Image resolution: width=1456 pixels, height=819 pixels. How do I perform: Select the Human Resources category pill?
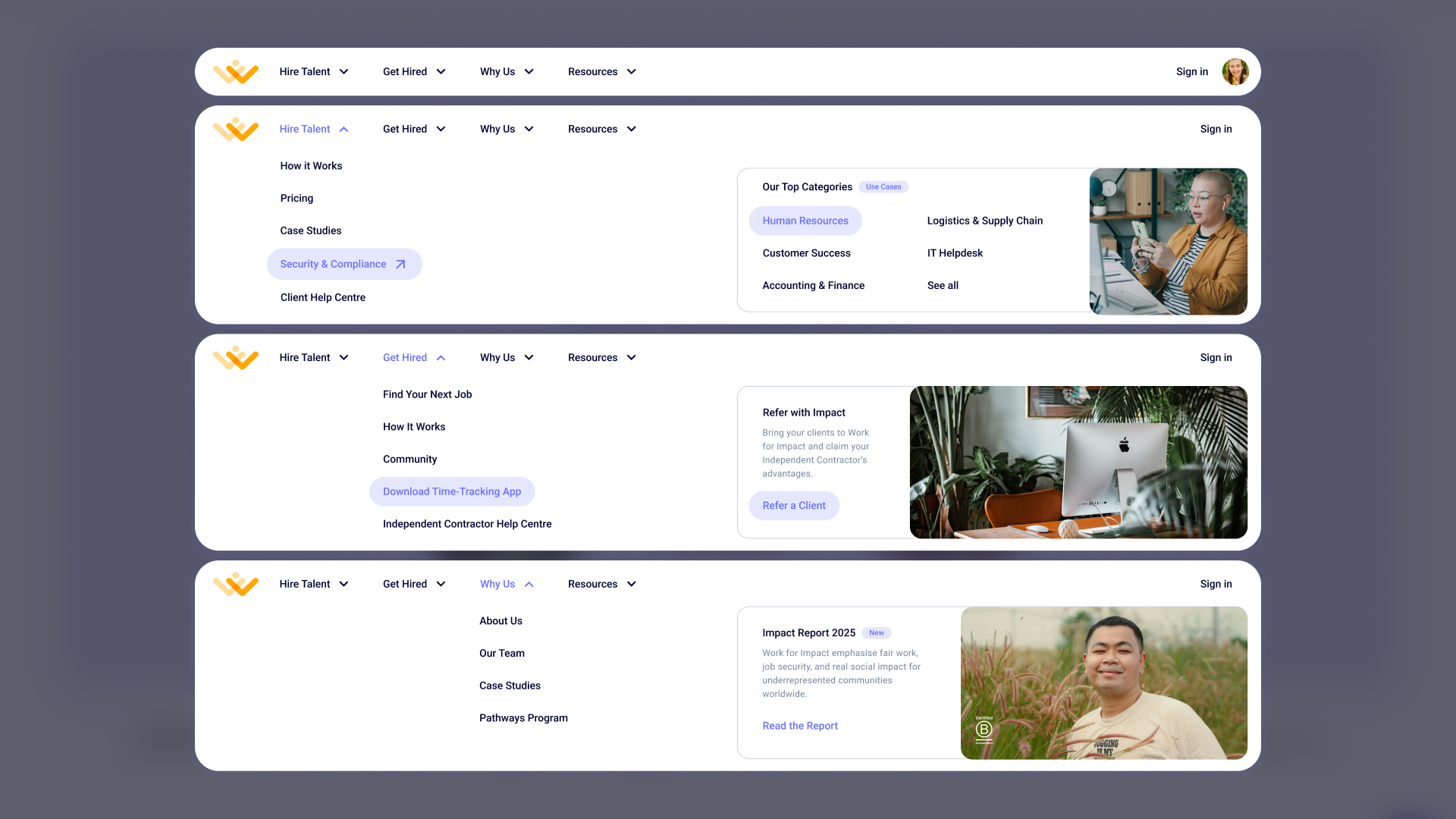click(x=805, y=221)
